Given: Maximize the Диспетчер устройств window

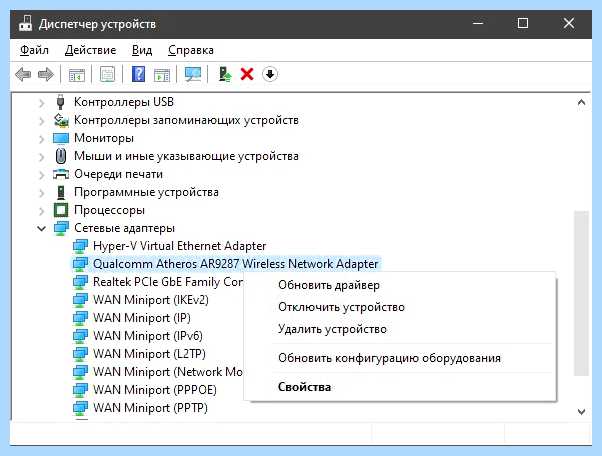Looking at the screenshot, I should [x=523, y=23].
